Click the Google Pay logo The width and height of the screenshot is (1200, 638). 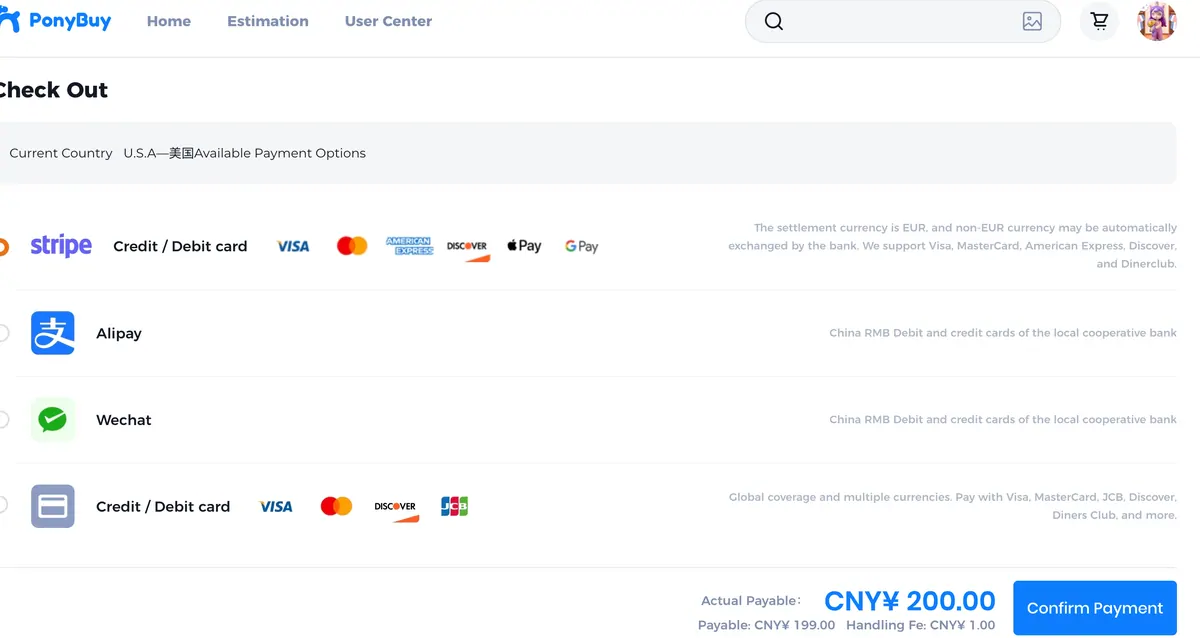pyautogui.click(x=581, y=246)
